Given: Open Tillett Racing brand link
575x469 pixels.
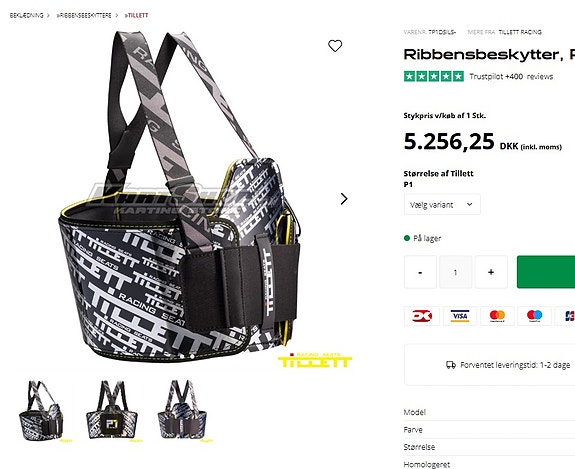Looking at the screenshot, I should [x=520, y=32].
